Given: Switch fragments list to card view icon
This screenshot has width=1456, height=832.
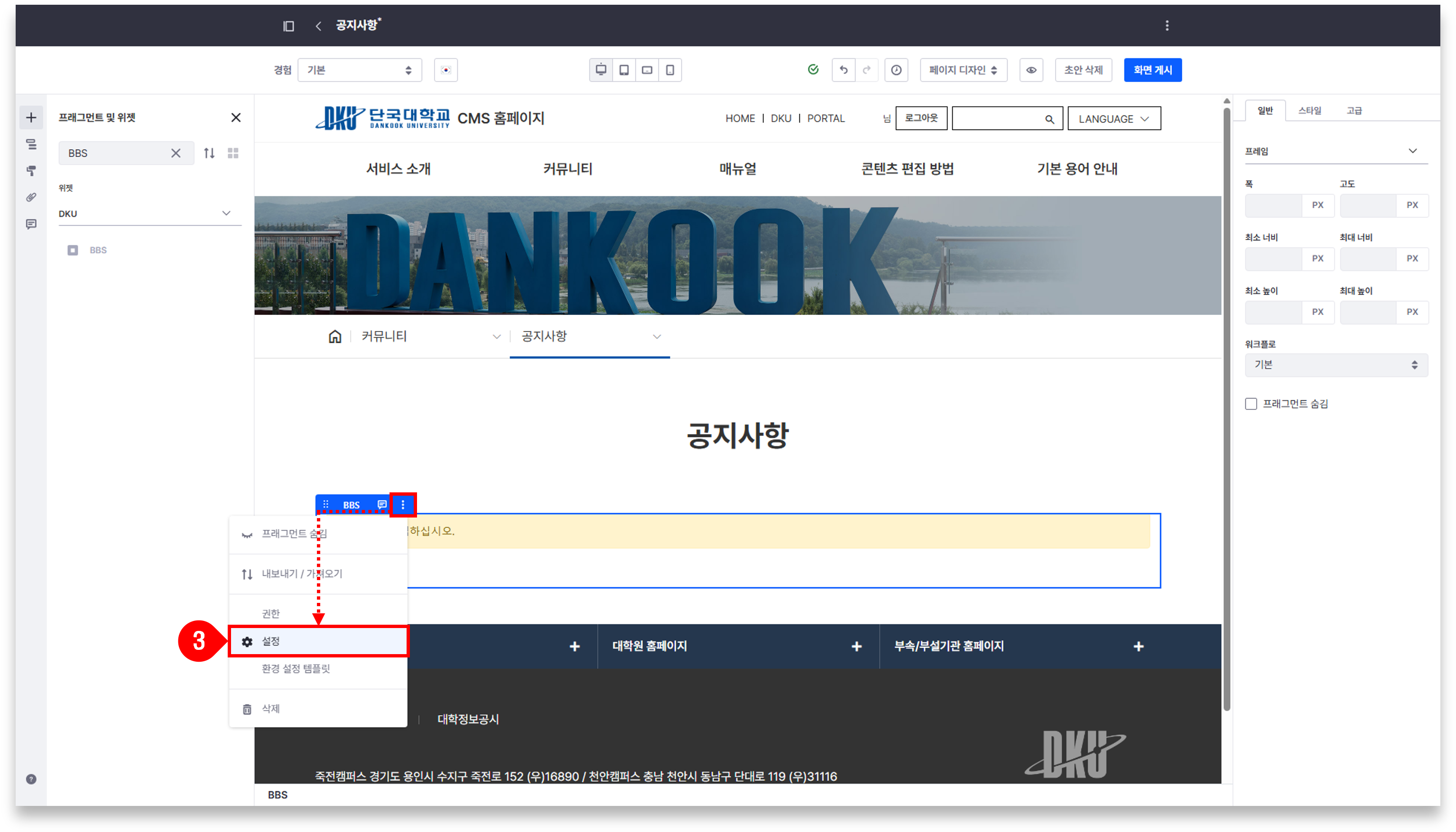Looking at the screenshot, I should (x=233, y=153).
